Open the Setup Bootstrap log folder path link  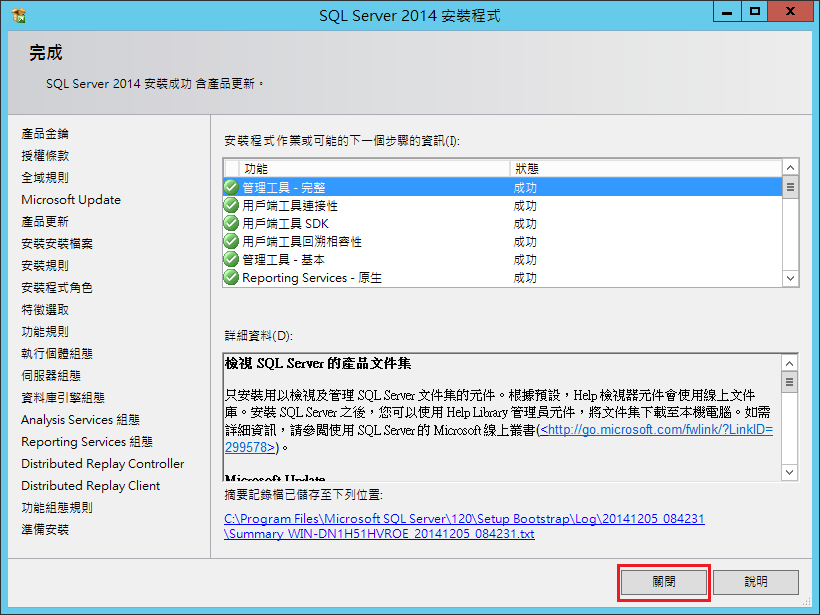point(464,519)
